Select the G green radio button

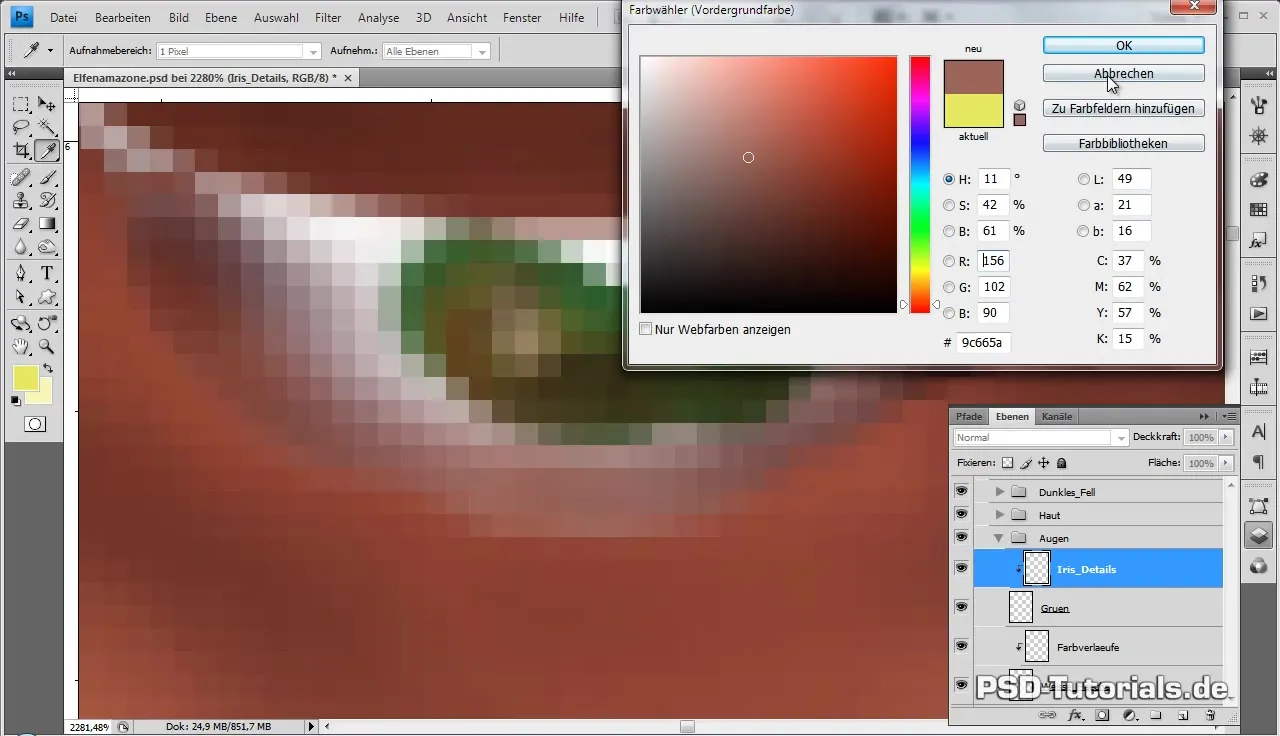click(949, 287)
